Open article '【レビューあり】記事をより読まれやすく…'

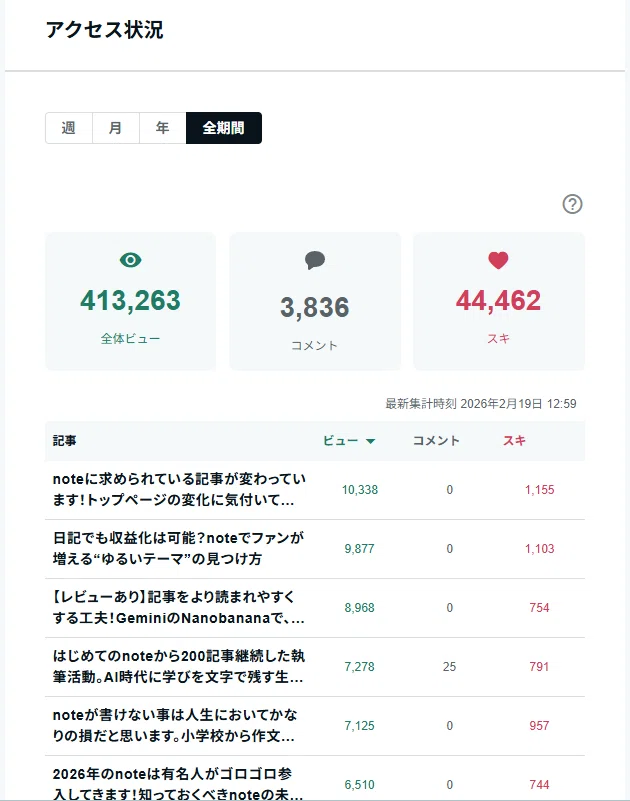178,607
